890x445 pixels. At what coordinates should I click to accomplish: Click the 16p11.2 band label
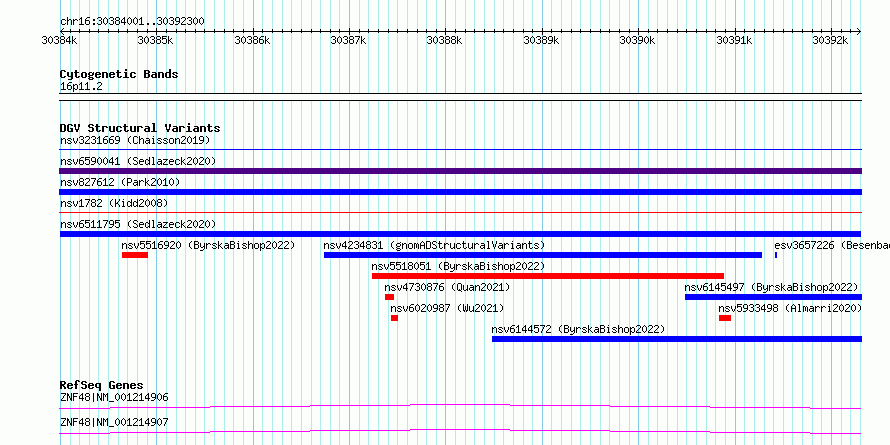coord(81,87)
